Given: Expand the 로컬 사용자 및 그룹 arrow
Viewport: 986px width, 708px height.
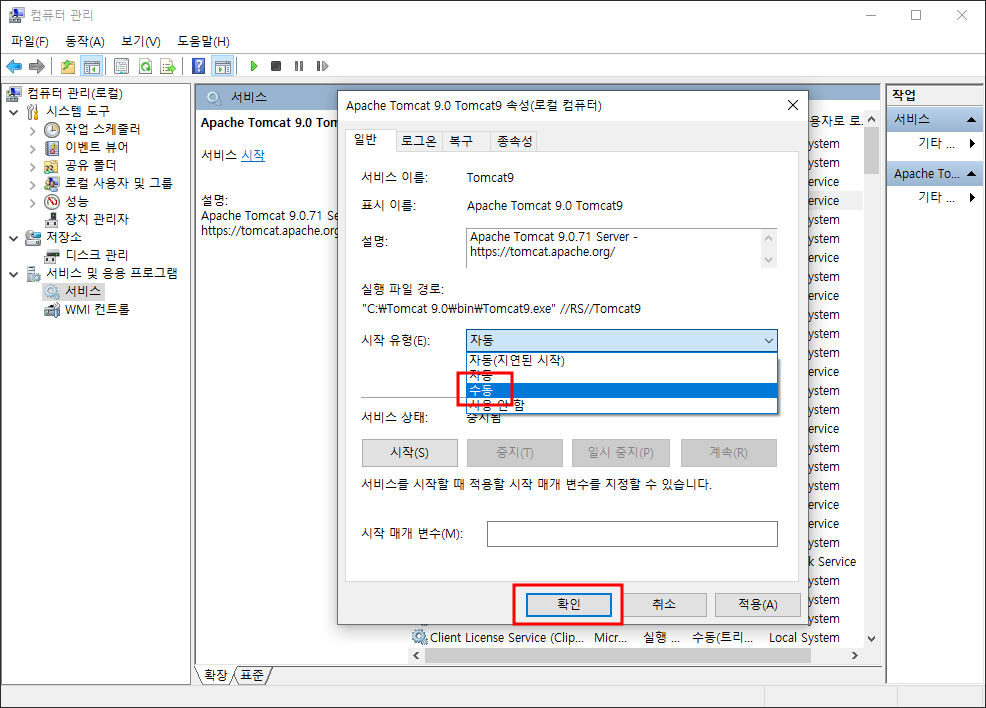Looking at the screenshot, I should (x=33, y=185).
